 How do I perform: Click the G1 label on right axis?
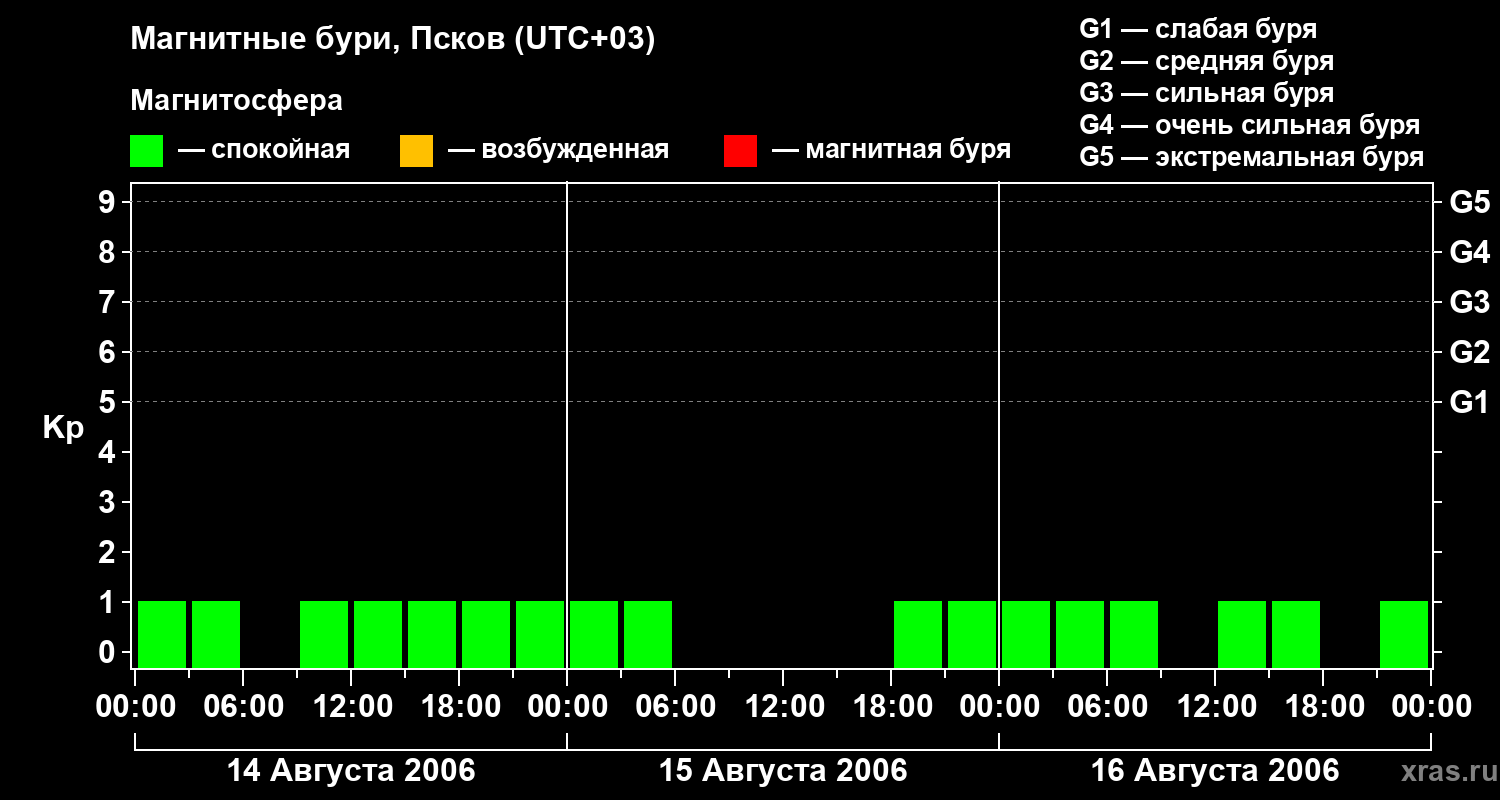[1470, 402]
